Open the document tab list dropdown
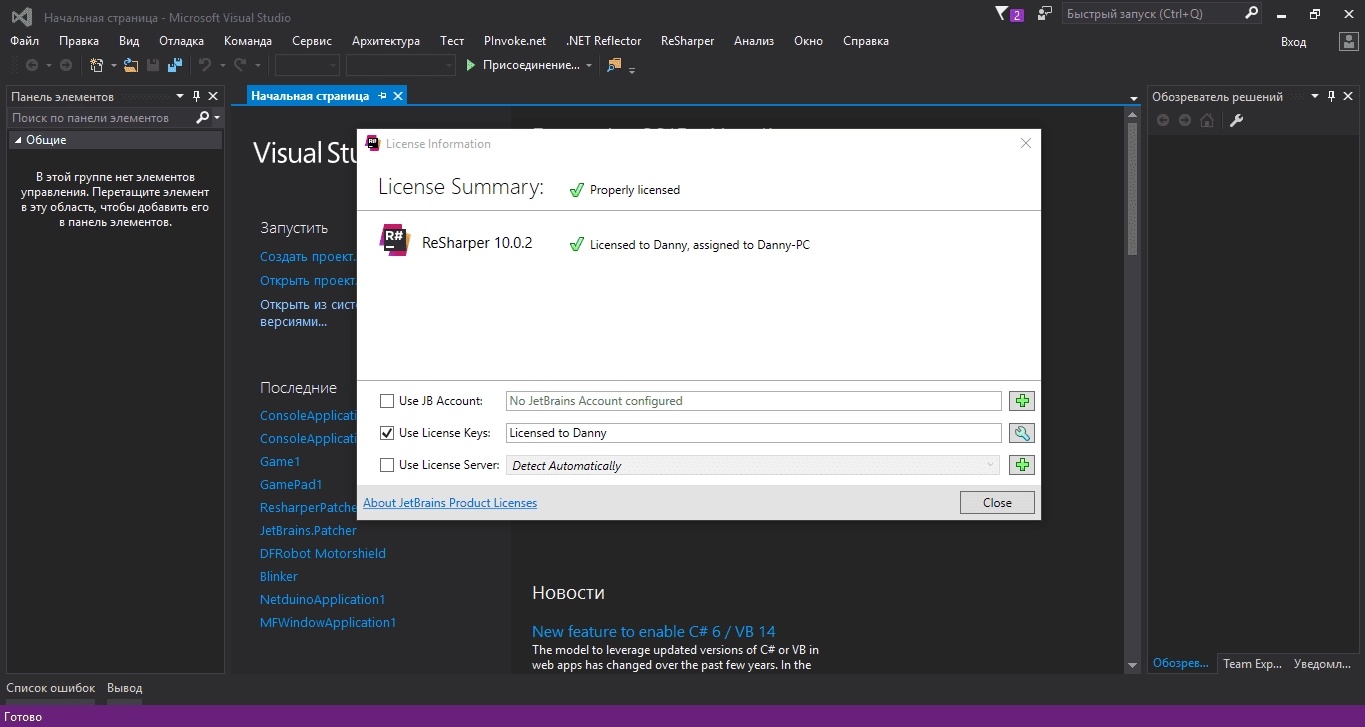The width and height of the screenshot is (1365, 727). coord(1134,98)
